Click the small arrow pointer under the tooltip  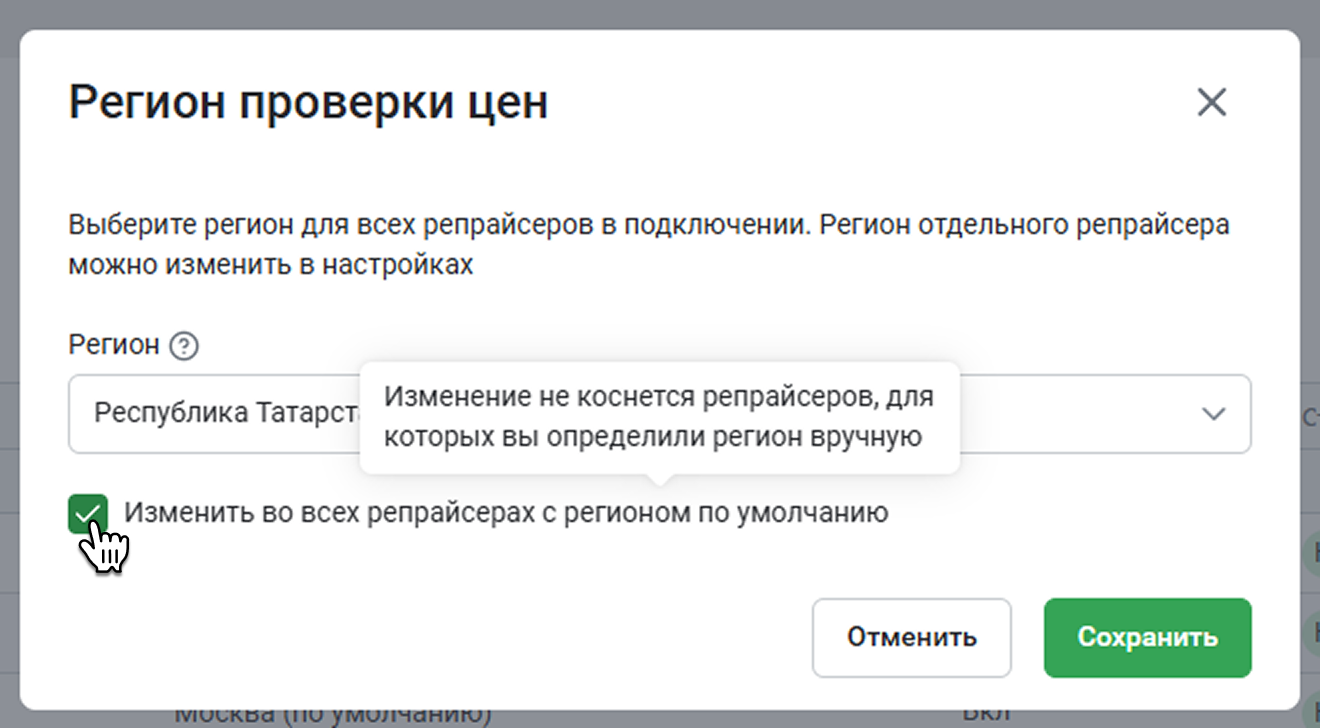pos(659,480)
